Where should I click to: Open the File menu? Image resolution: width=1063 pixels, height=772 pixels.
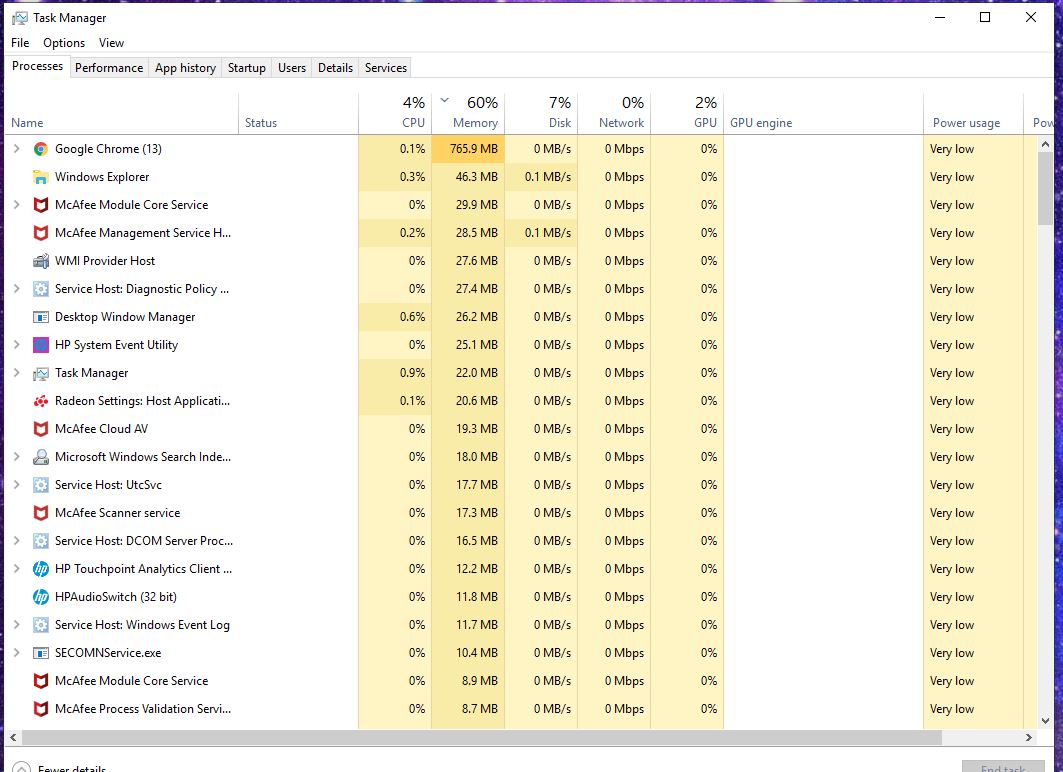click(20, 43)
